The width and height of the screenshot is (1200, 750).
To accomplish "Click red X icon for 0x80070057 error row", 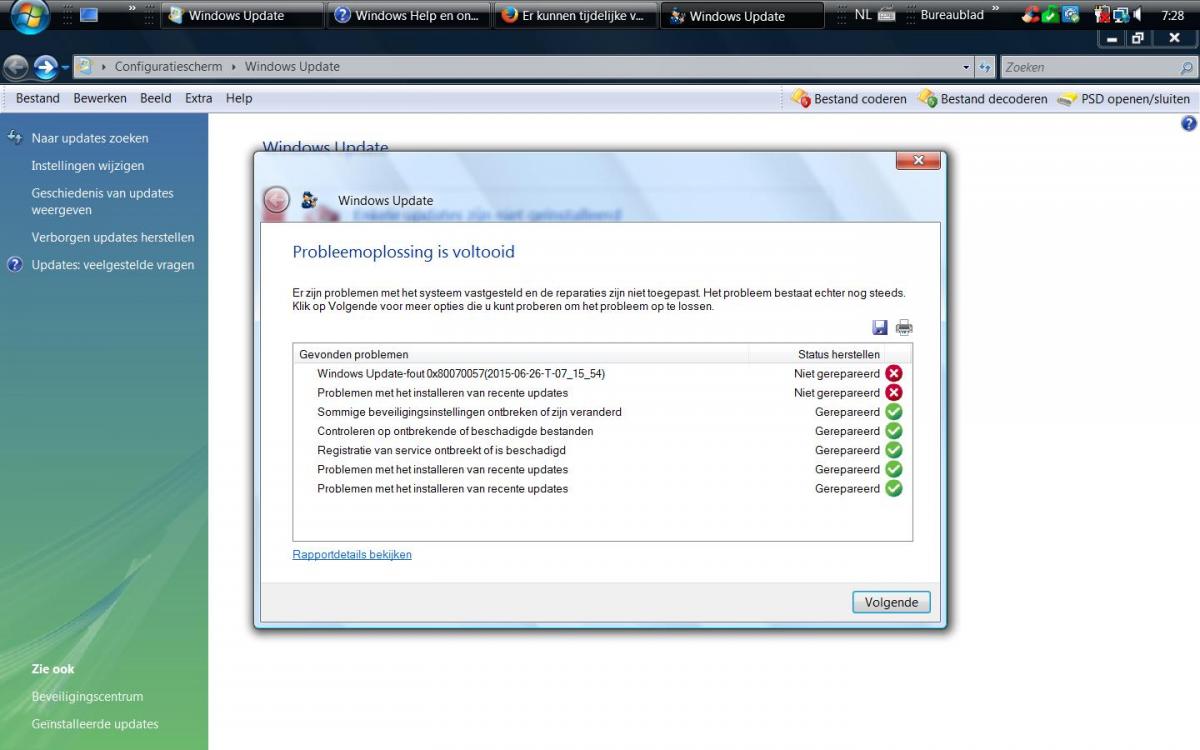I will click(x=894, y=373).
